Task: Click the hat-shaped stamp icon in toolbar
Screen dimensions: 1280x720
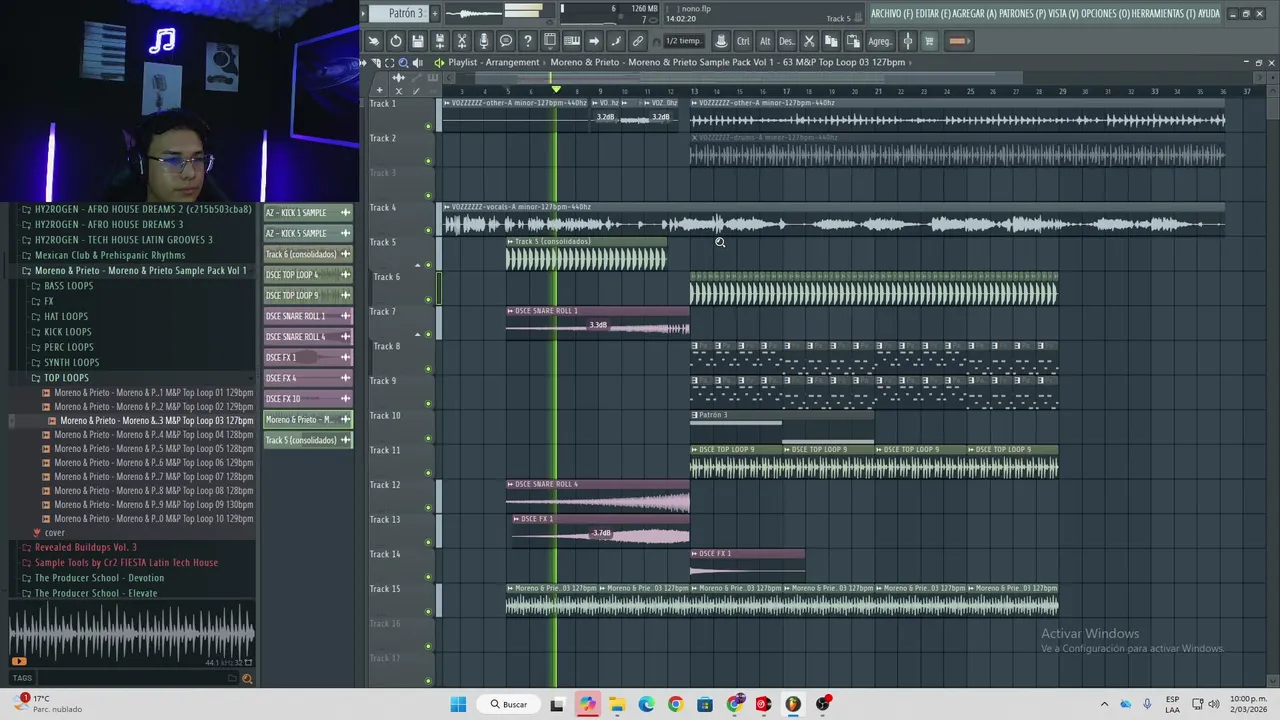Action: (720, 41)
